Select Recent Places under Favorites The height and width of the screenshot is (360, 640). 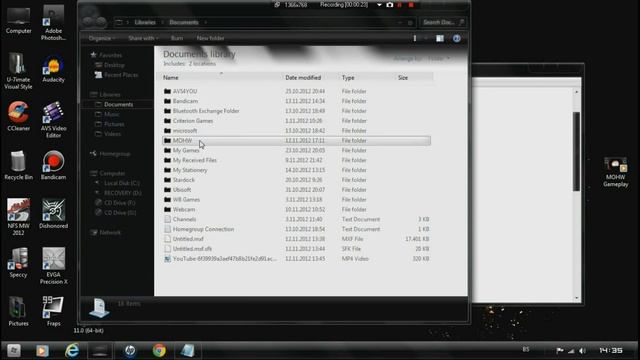[121, 75]
